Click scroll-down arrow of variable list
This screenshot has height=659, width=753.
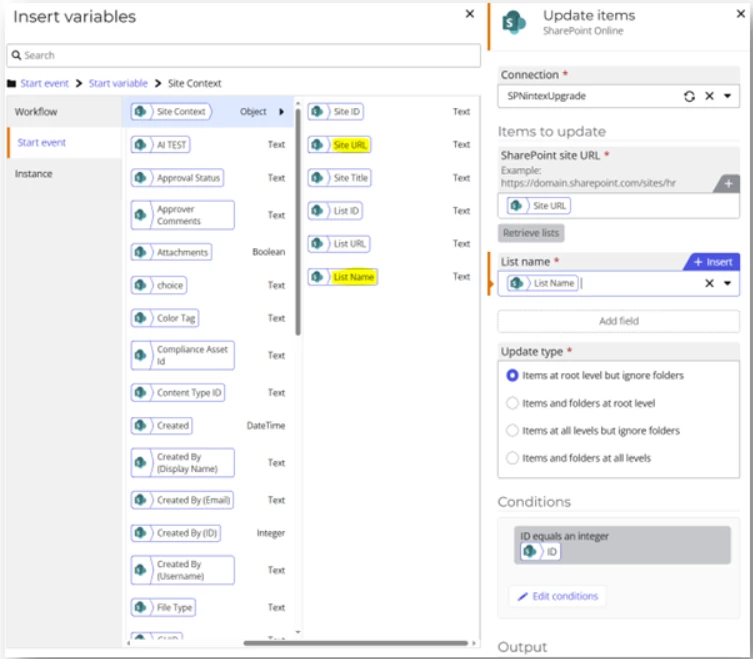point(298,632)
